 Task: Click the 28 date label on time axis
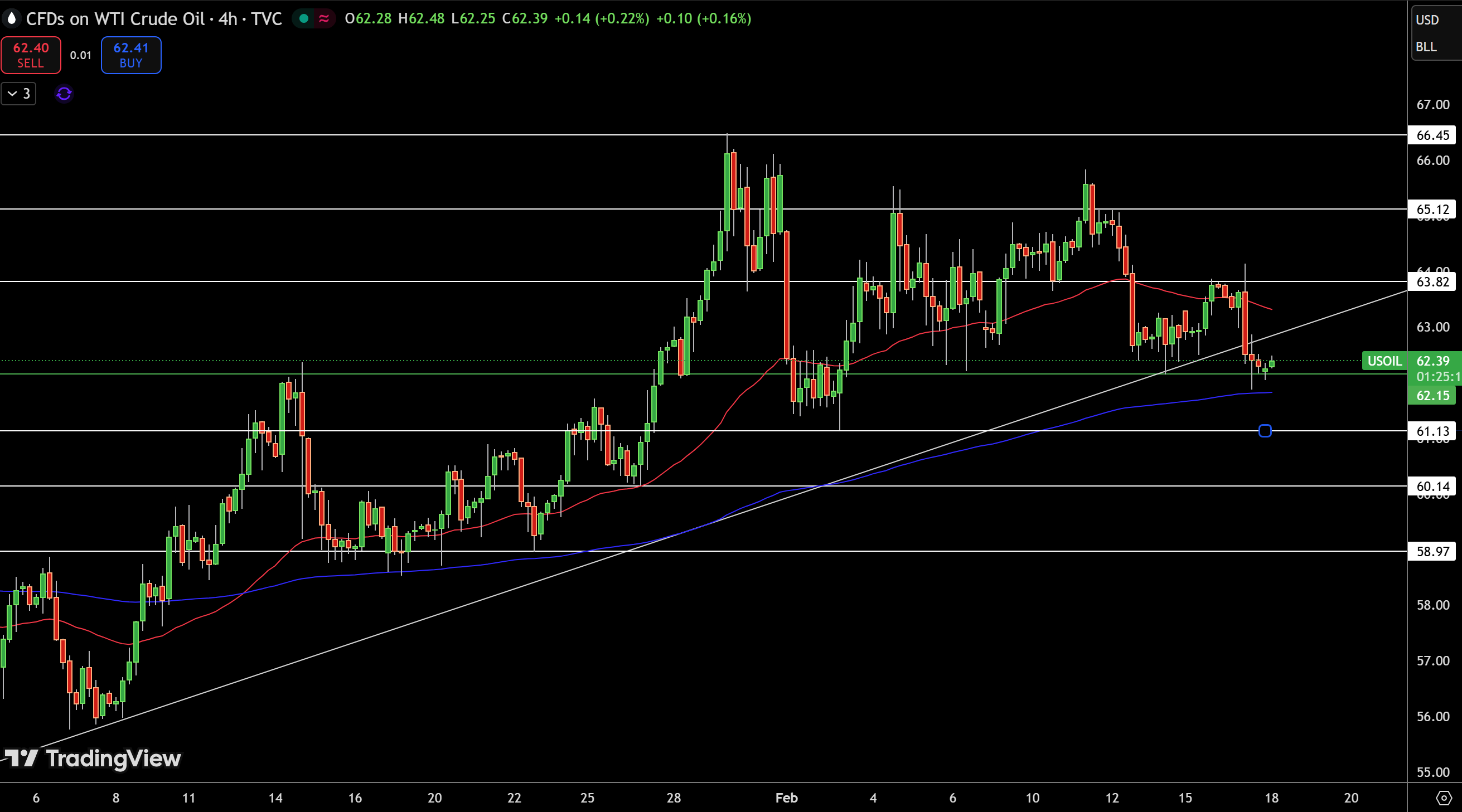click(x=674, y=798)
